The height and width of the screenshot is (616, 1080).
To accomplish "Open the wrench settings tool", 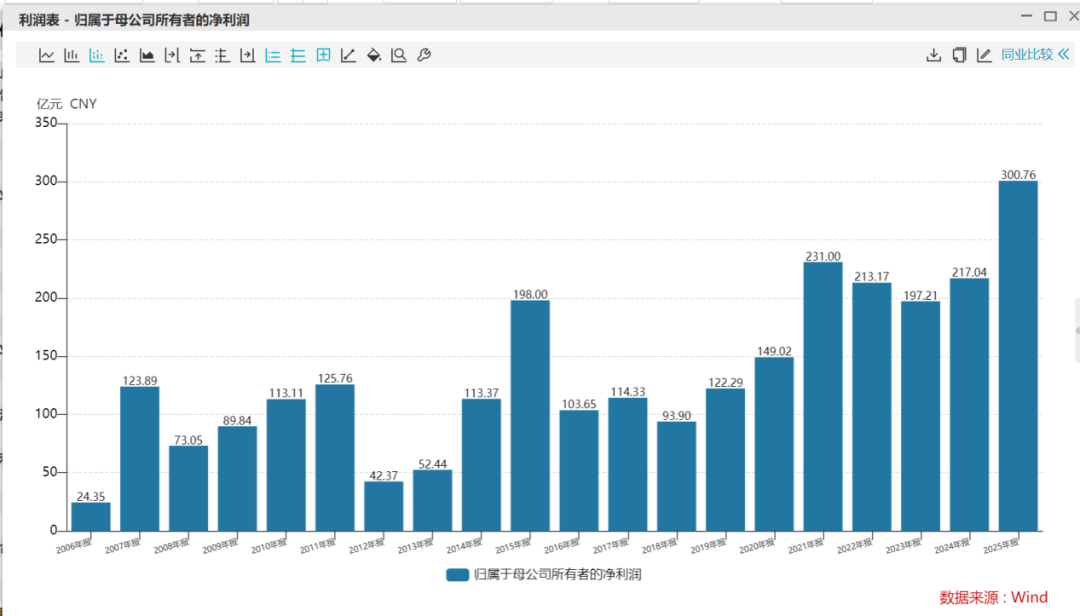I will point(423,56).
